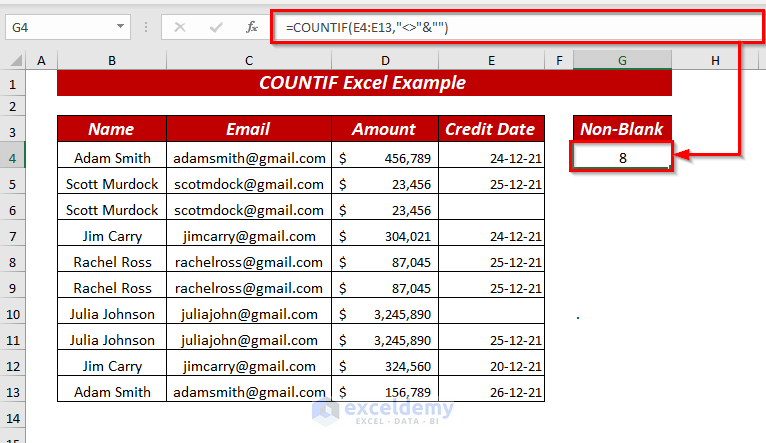Open the Name Box dropdown arrow
The width and height of the screenshot is (766, 443).
pyautogui.click(x=120, y=26)
